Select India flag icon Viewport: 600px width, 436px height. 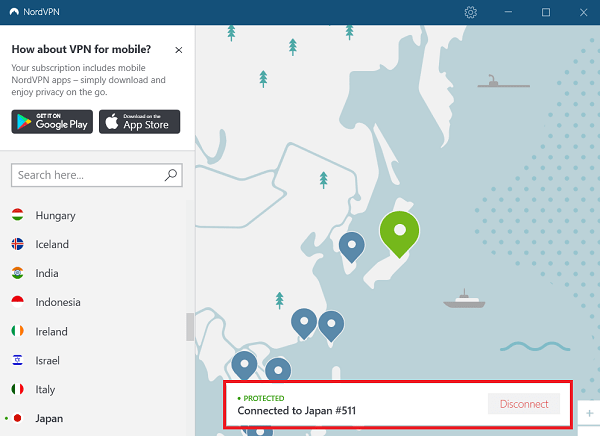pos(18,273)
